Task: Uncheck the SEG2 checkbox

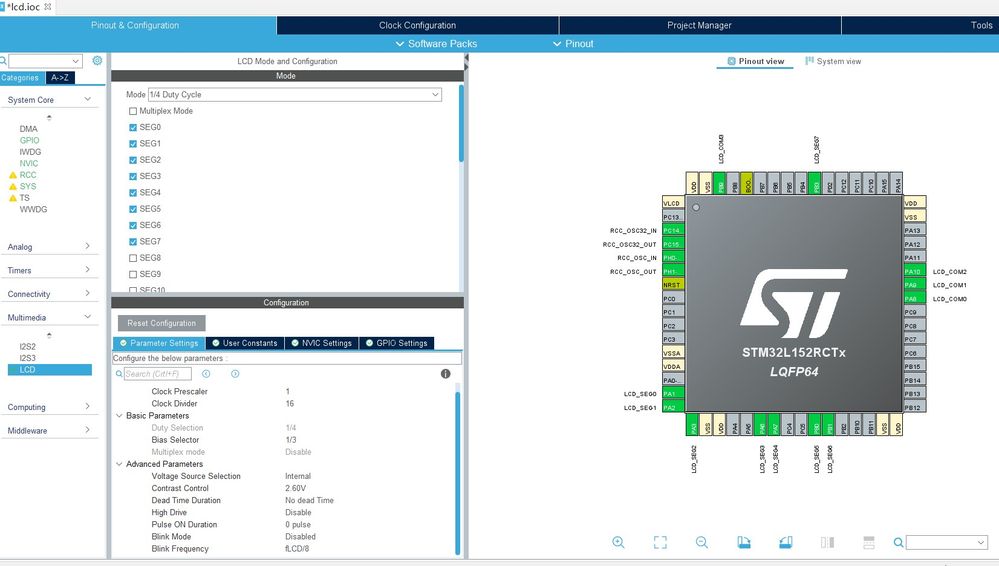Action: coord(133,160)
